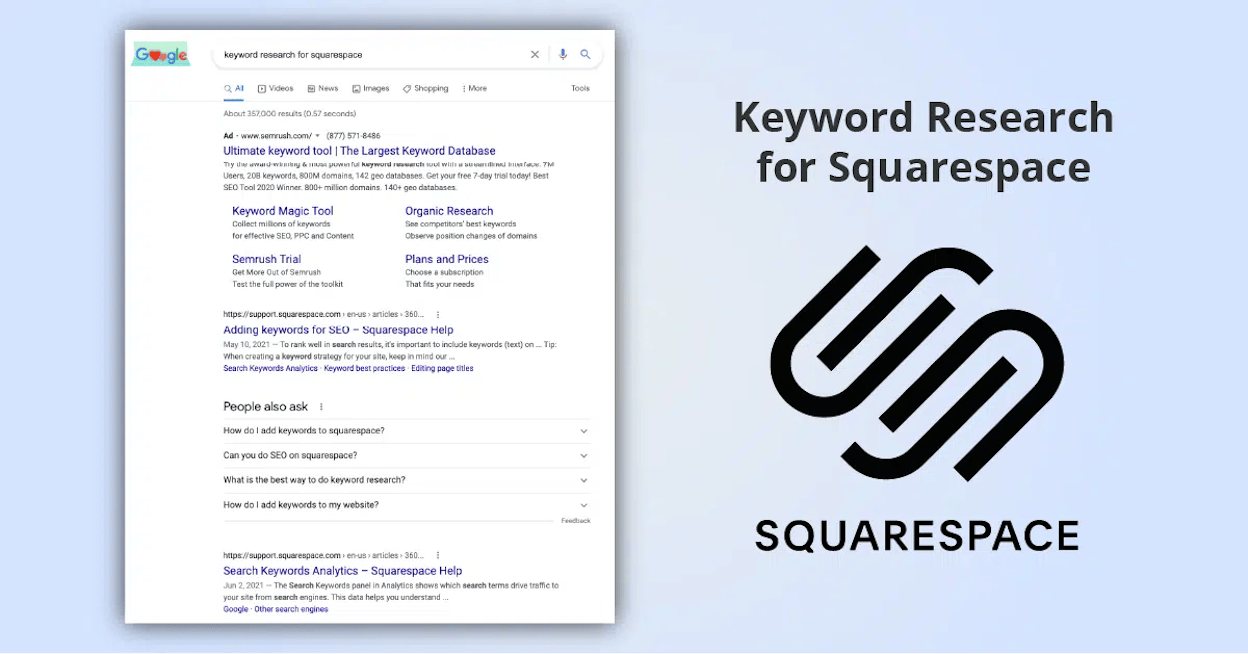Click the SQUARESPACE wordmark text
The image size is (1248, 654).
pyautogui.click(x=917, y=535)
